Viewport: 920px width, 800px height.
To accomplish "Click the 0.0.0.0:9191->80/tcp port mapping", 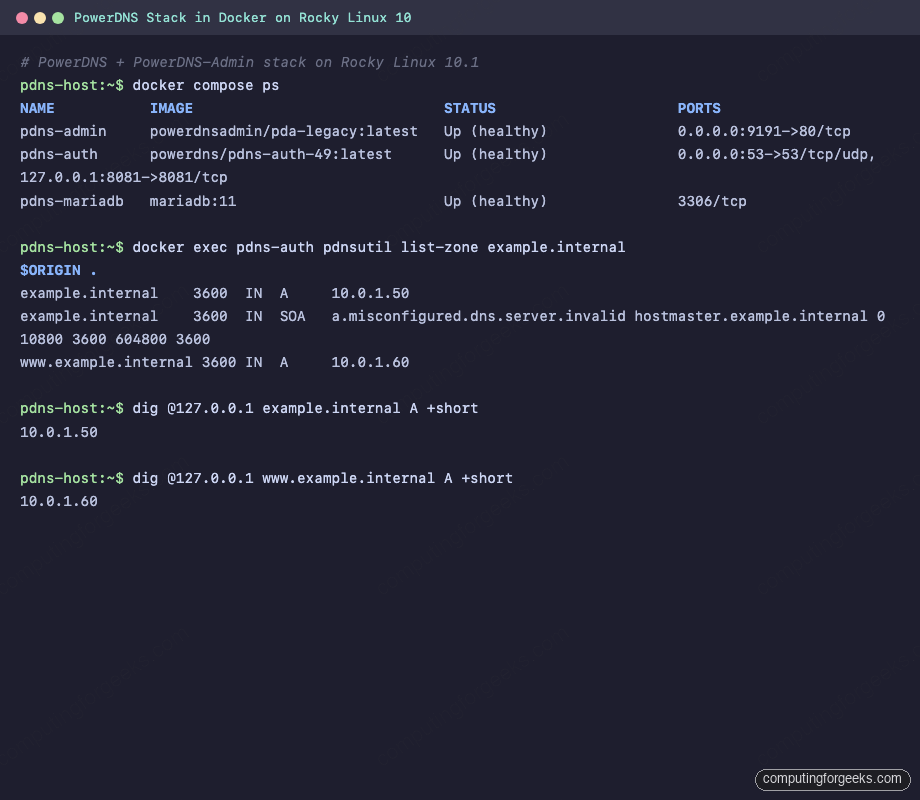I will point(764,131).
